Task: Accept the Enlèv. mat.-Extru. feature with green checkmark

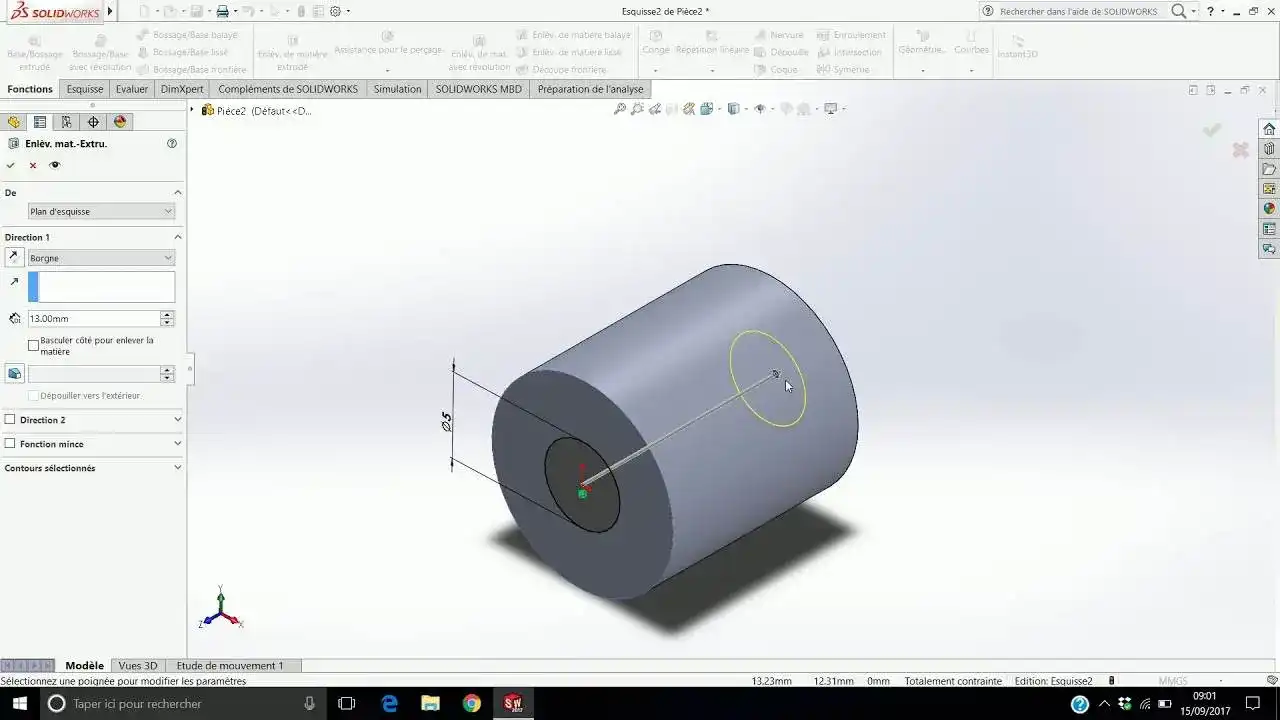Action: [x=10, y=165]
